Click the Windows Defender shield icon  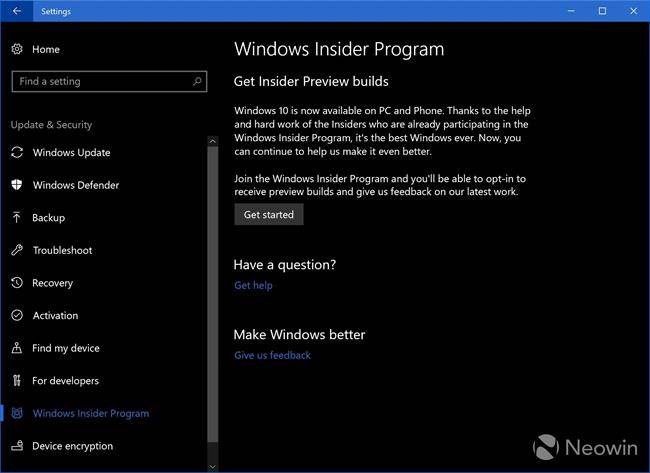point(17,184)
